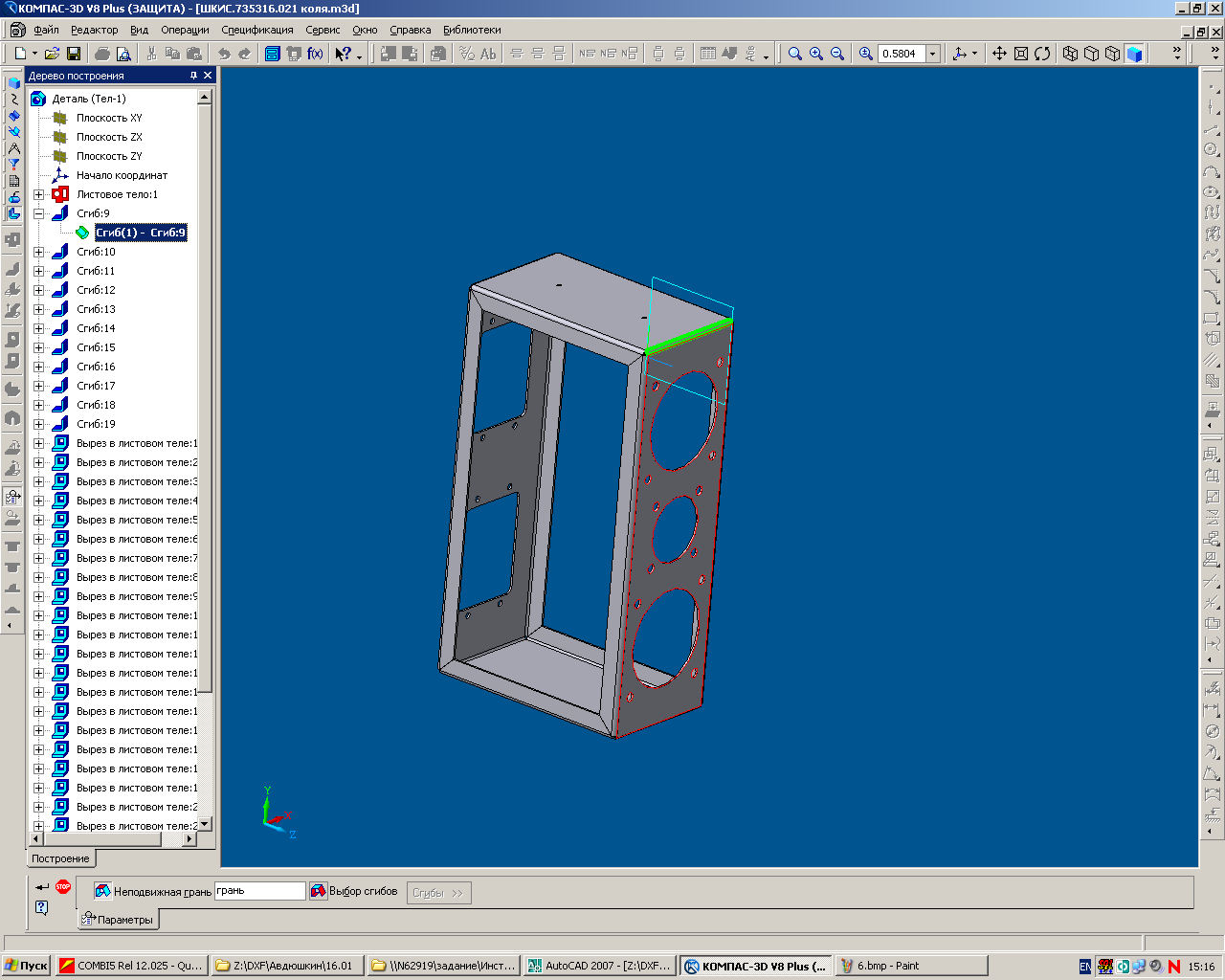Select Сгиб:12 in the tree
This screenshot has width=1225, height=980.
pos(96,290)
